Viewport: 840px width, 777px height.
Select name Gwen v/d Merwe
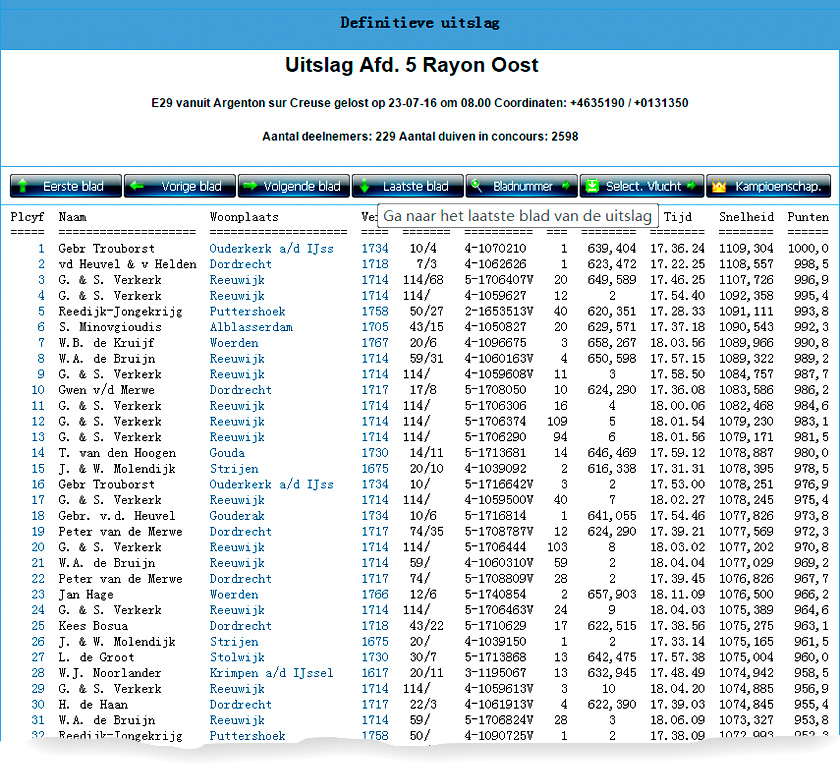click(x=107, y=390)
